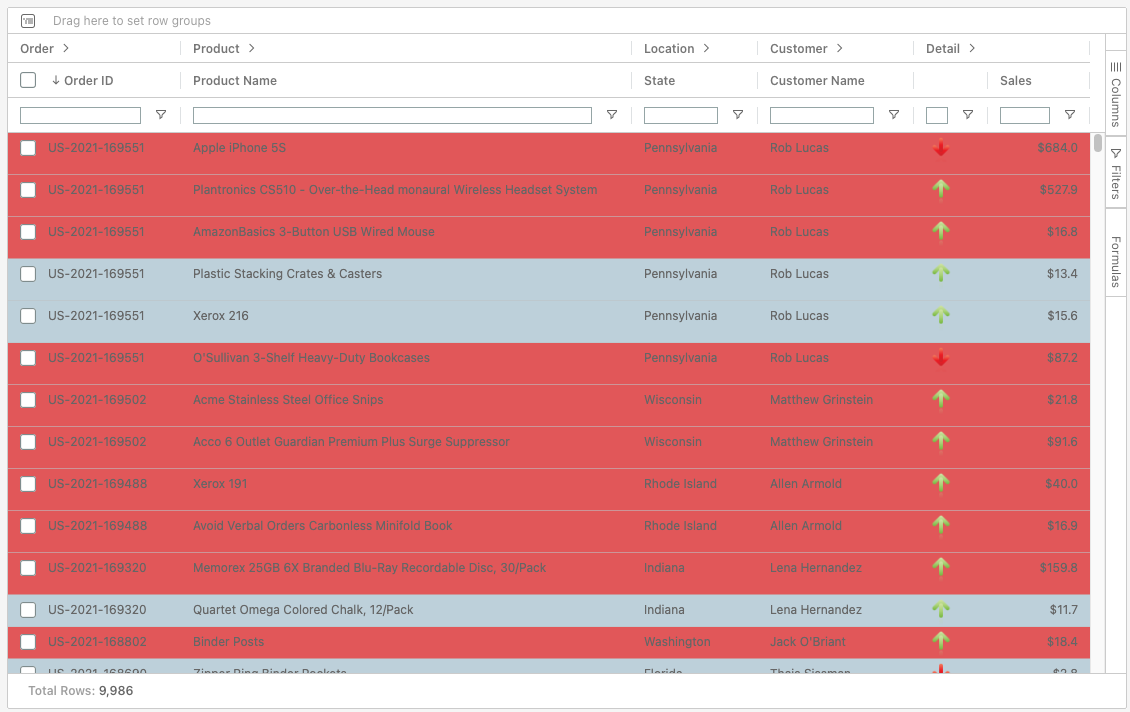
Task: Open the State column filter funnel icon
Action: (738, 115)
